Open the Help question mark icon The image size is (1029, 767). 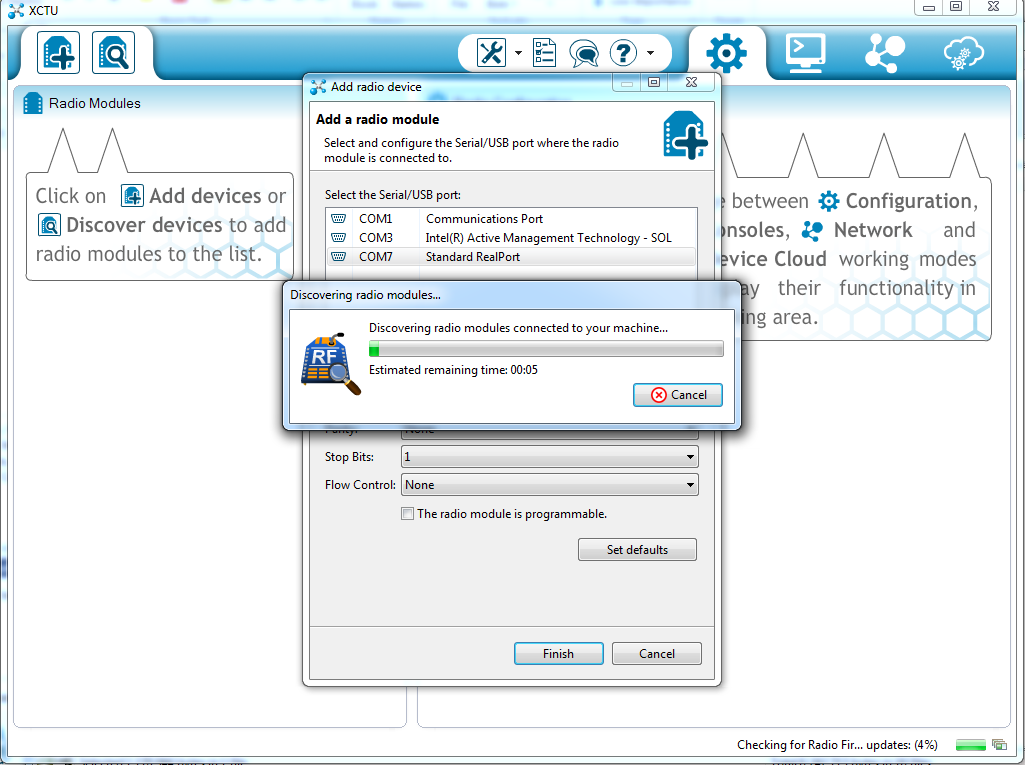coord(623,53)
